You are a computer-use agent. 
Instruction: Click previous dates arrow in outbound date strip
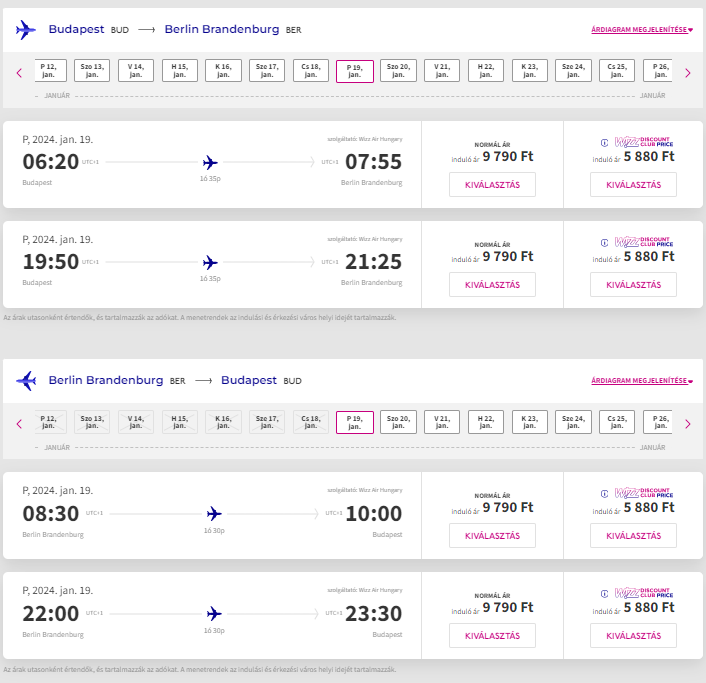[x=19, y=72]
